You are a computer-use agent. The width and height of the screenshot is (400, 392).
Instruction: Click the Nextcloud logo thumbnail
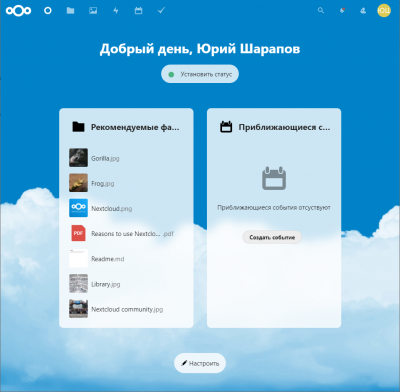[78, 208]
